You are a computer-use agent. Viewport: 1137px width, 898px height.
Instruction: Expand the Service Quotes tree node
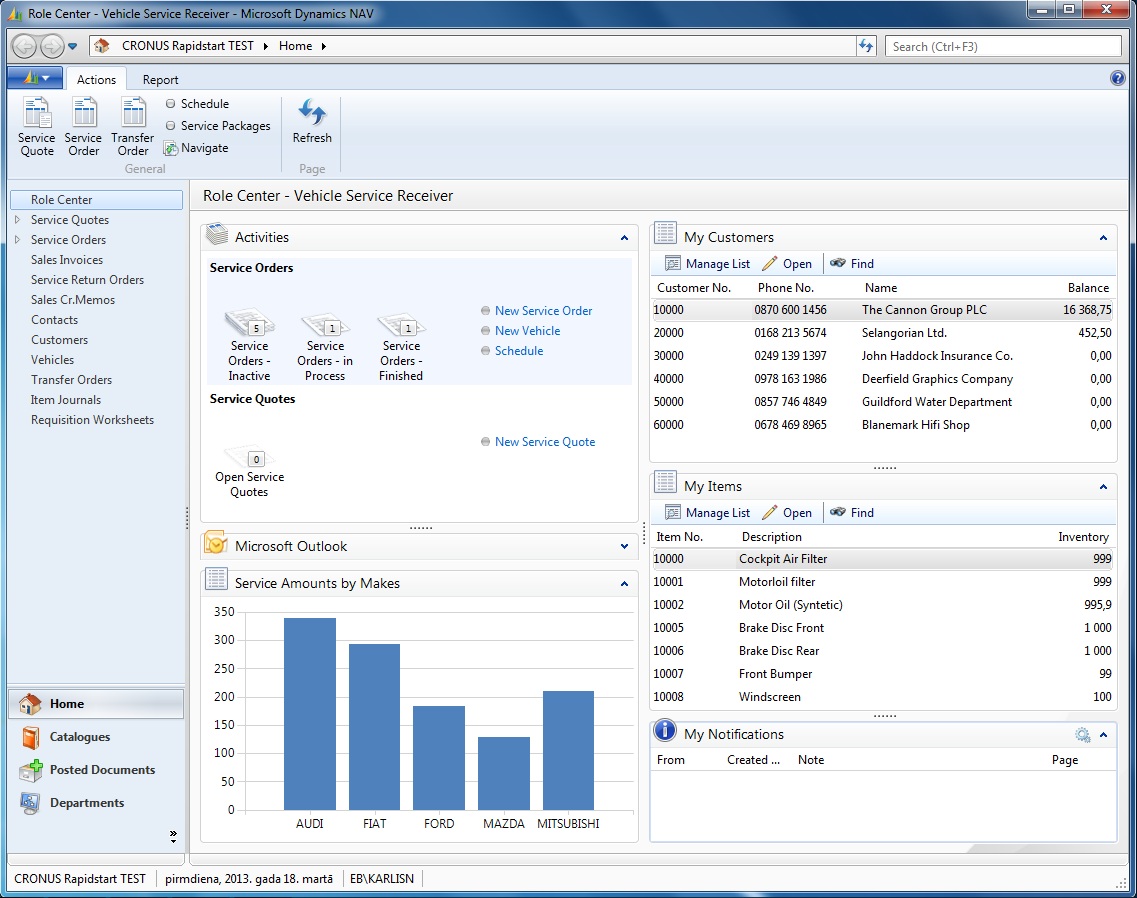[17, 219]
